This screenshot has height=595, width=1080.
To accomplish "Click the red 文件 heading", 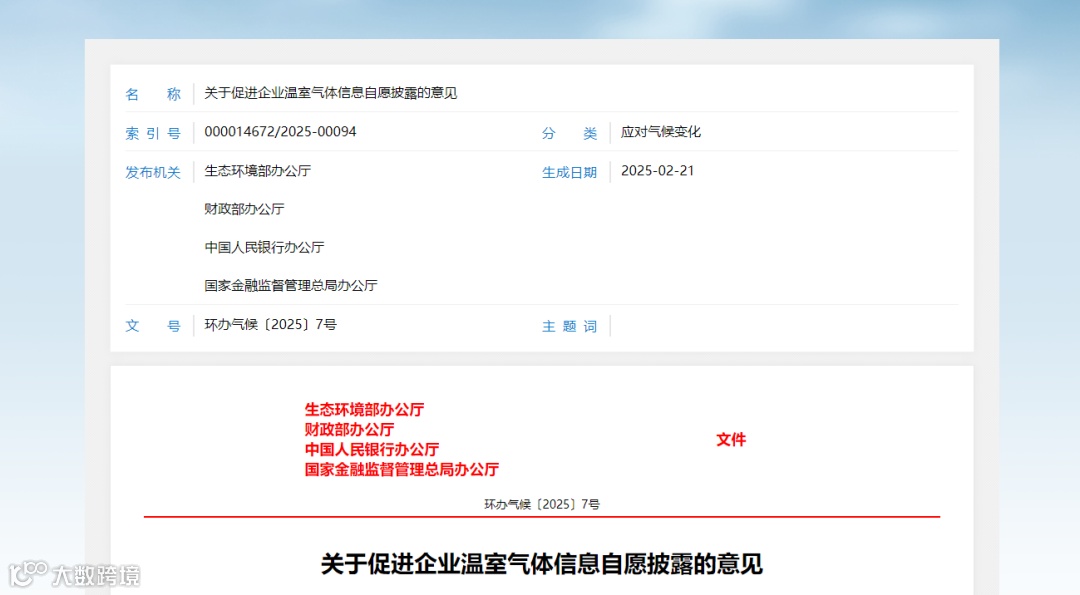I will tap(731, 439).
